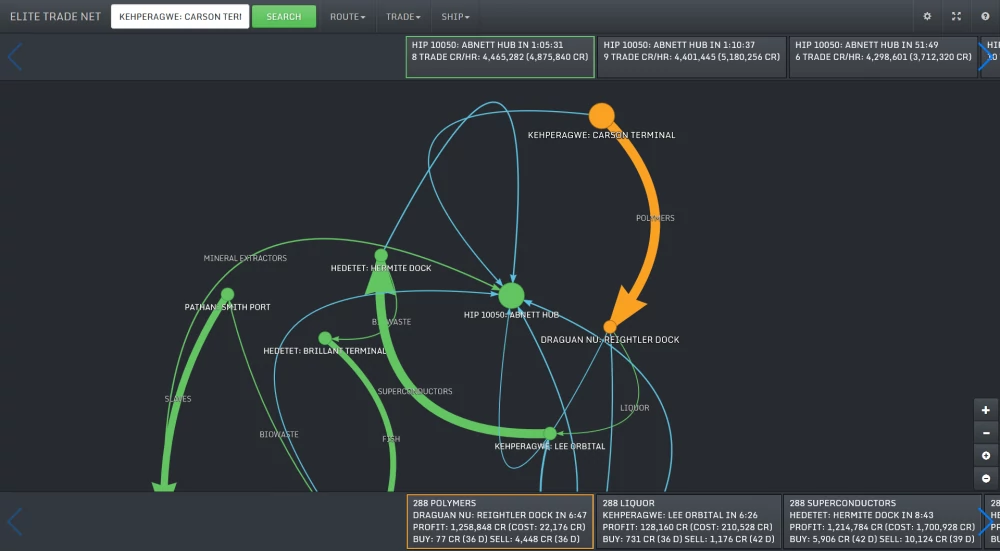Expand the Route dropdown menu
The height and width of the screenshot is (551, 1000).
click(347, 17)
